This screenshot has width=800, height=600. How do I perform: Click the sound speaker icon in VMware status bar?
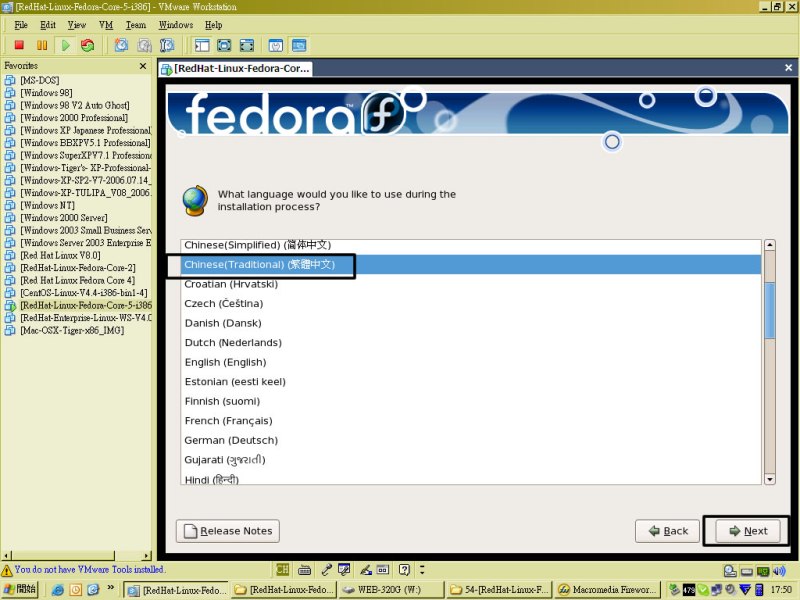click(780, 571)
